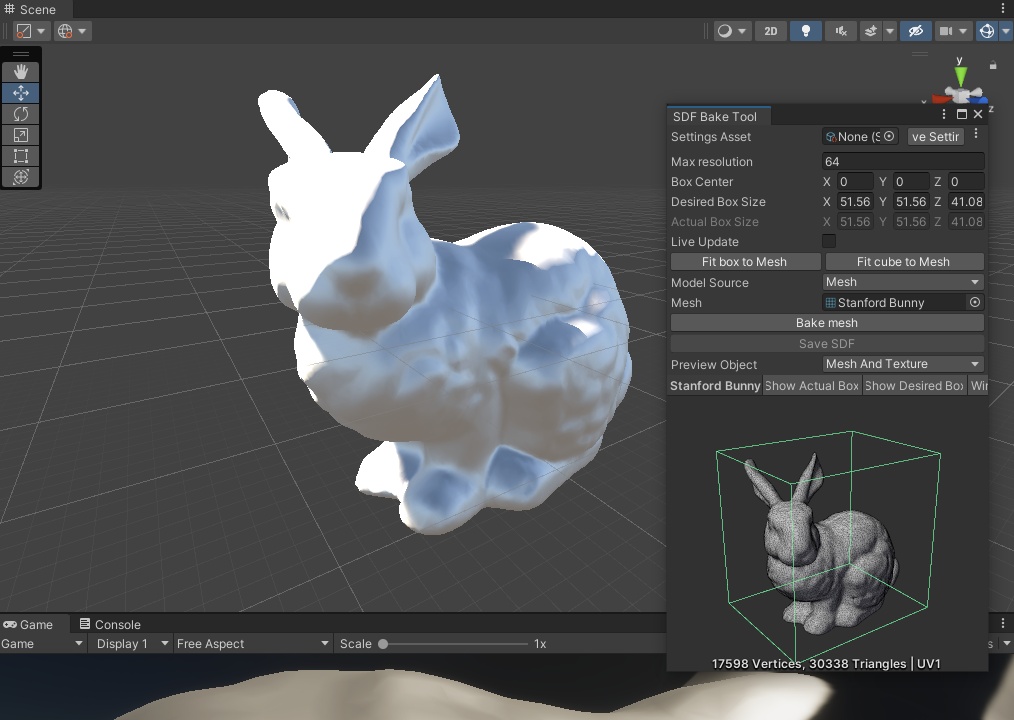Click Fit cube to Mesh button
Viewport: 1014px width, 720px height.
(x=903, y=261)
